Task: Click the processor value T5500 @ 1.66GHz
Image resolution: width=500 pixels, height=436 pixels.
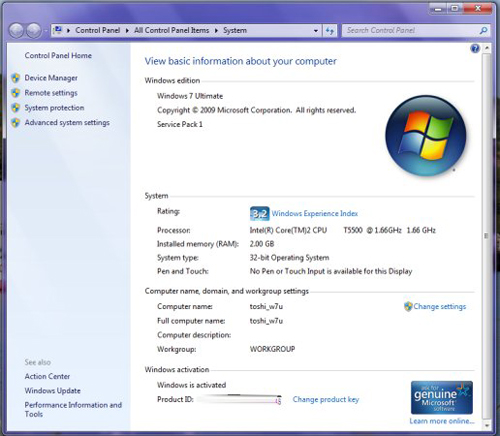Action: point(372,230)
